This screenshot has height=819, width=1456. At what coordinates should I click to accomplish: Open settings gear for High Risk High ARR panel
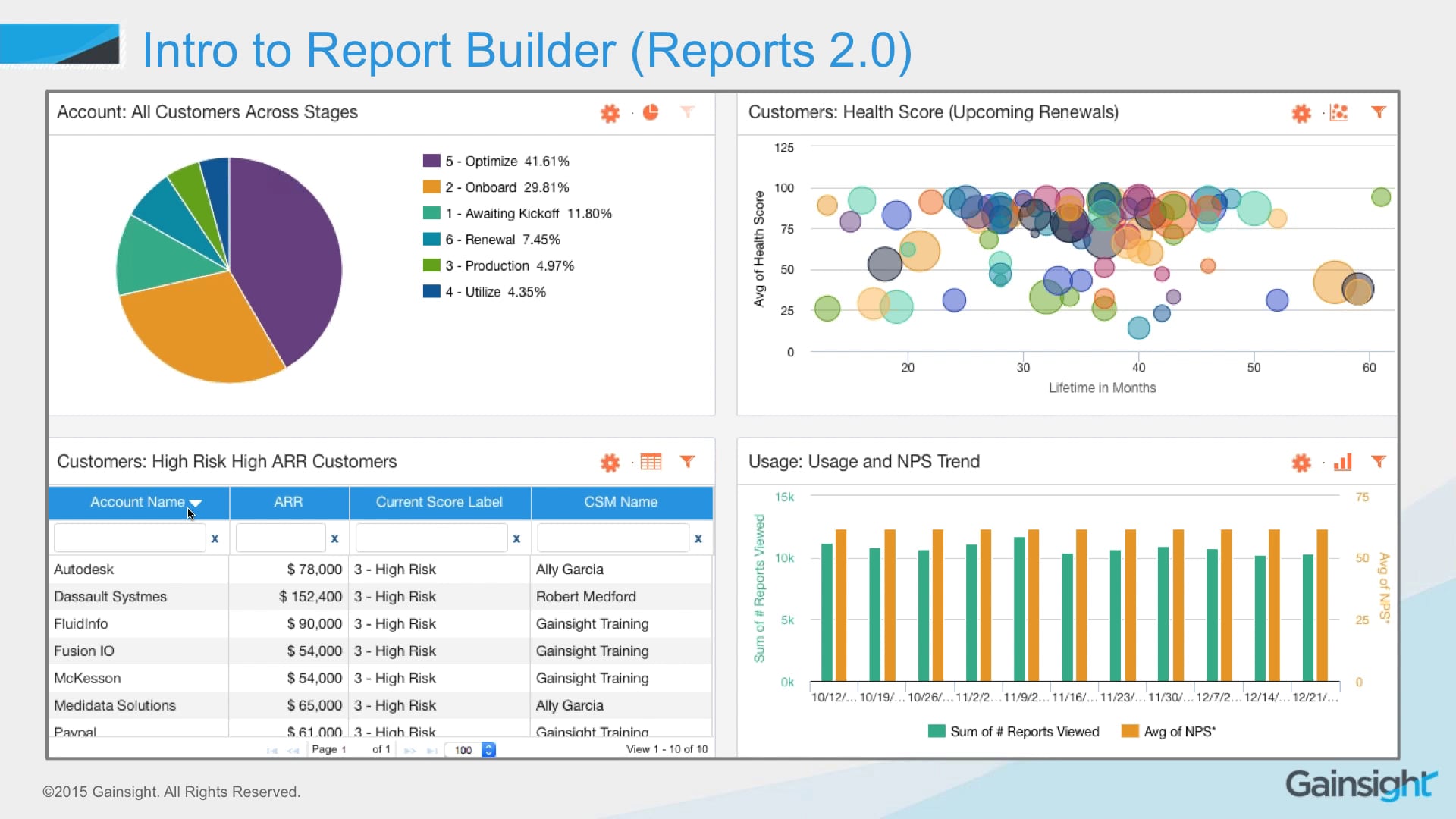pos(610,463)
